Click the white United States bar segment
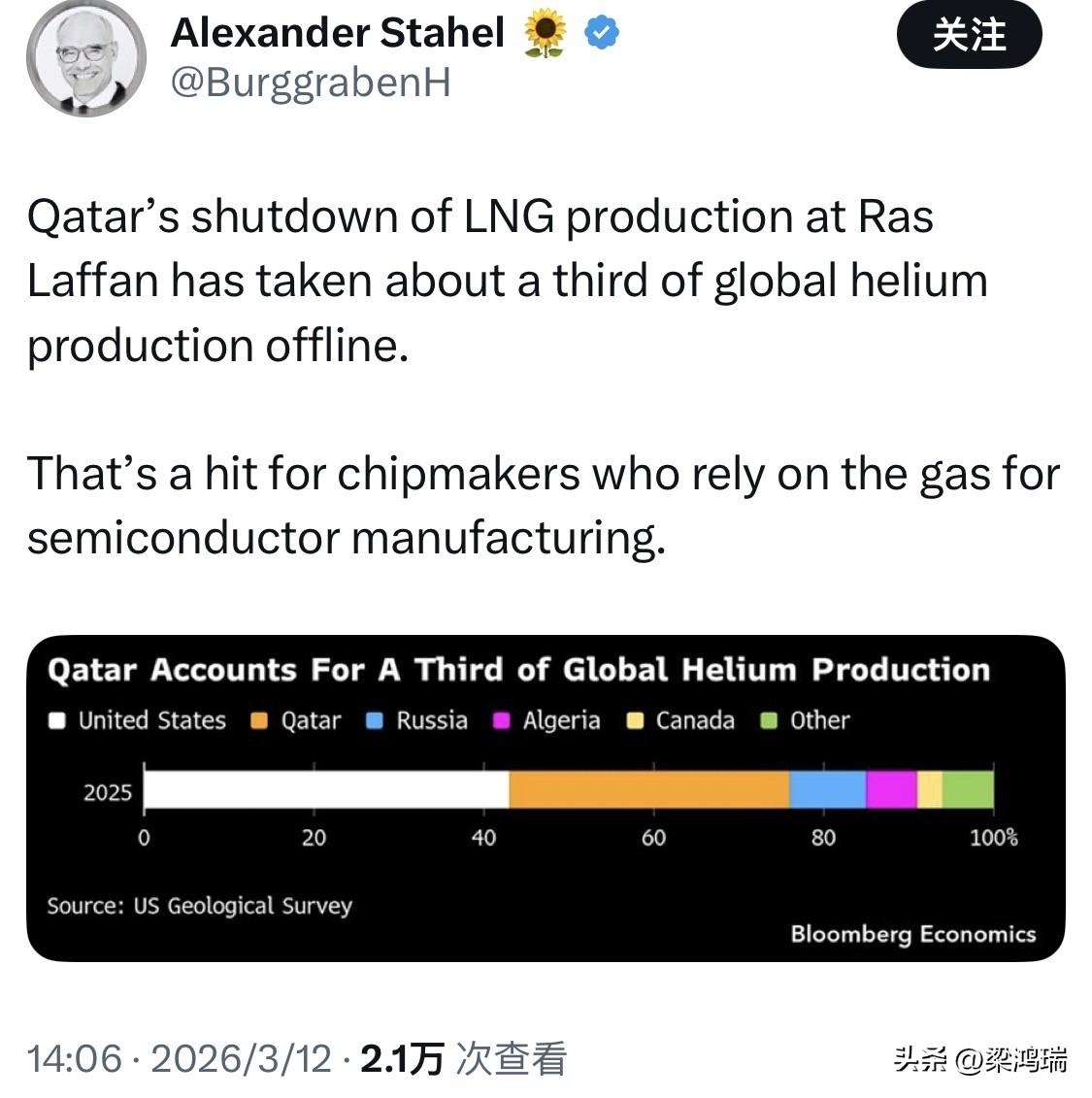The width and height of the screenshot is (1092, 1098). (326, 789)
